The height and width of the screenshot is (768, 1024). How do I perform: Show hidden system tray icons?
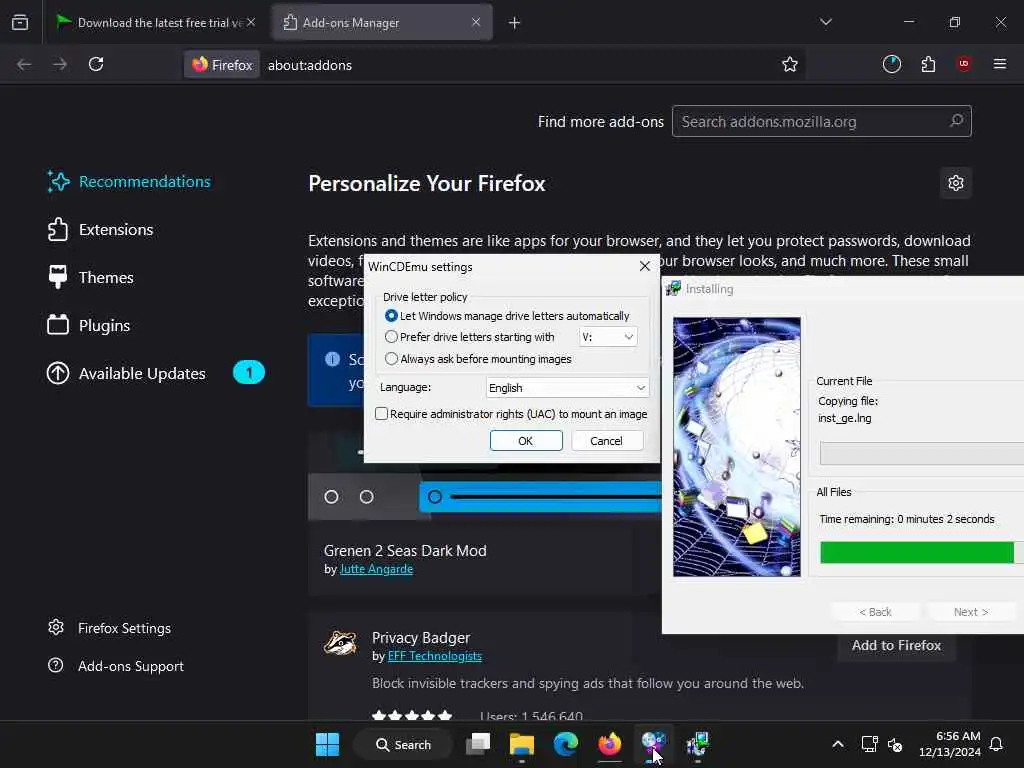coord(838,744)
